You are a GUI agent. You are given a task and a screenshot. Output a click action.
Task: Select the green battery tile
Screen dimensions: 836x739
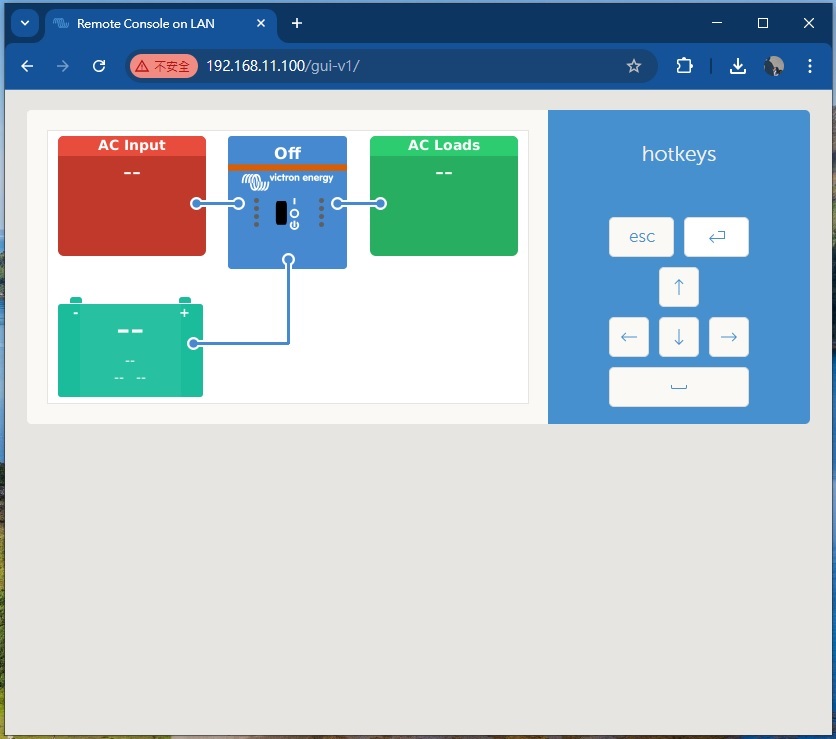coord(130,350)
